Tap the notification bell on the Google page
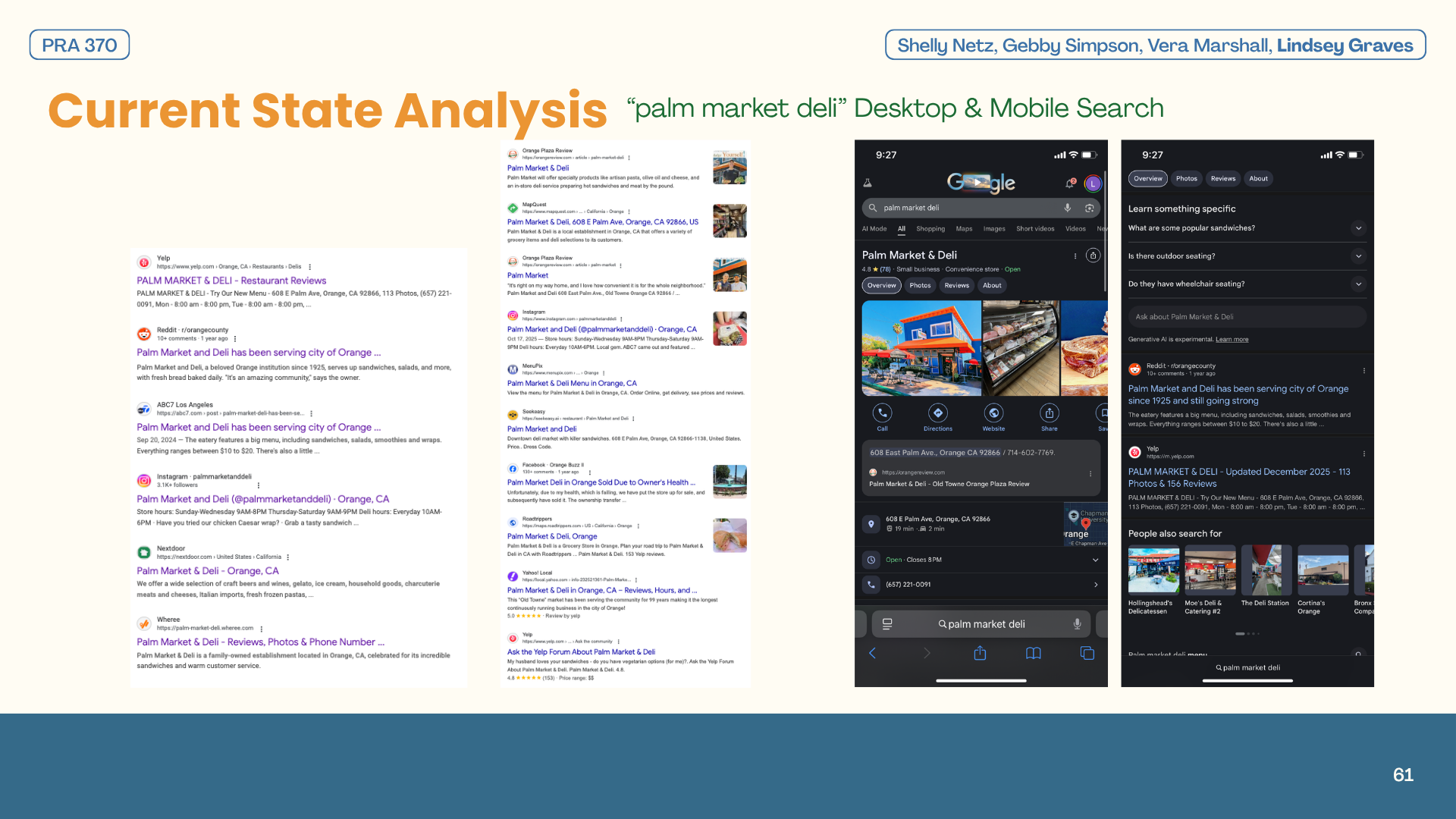The width and height of the screenshot is (1456, 819). click(1070, 183)
